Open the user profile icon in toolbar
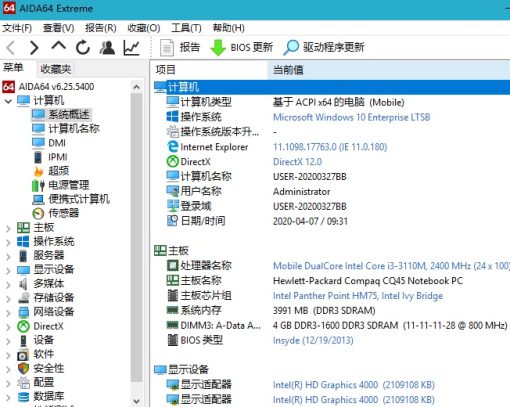The height and width of the screenshot is (407, 510). click(107, 48)
